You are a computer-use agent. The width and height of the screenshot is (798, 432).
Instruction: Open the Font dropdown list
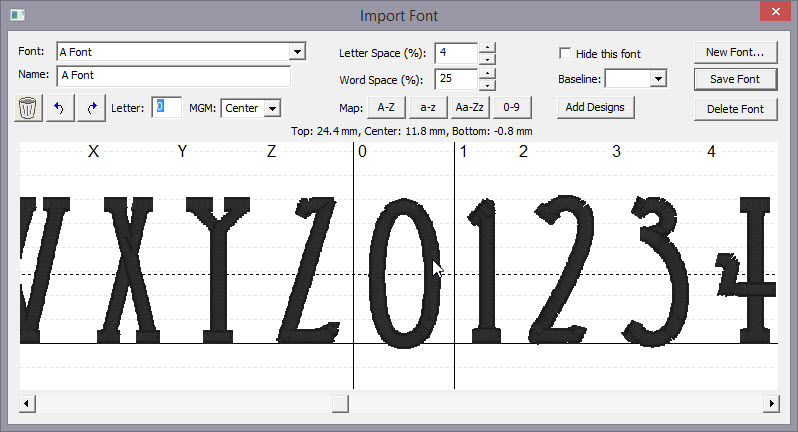pos(296,51)
